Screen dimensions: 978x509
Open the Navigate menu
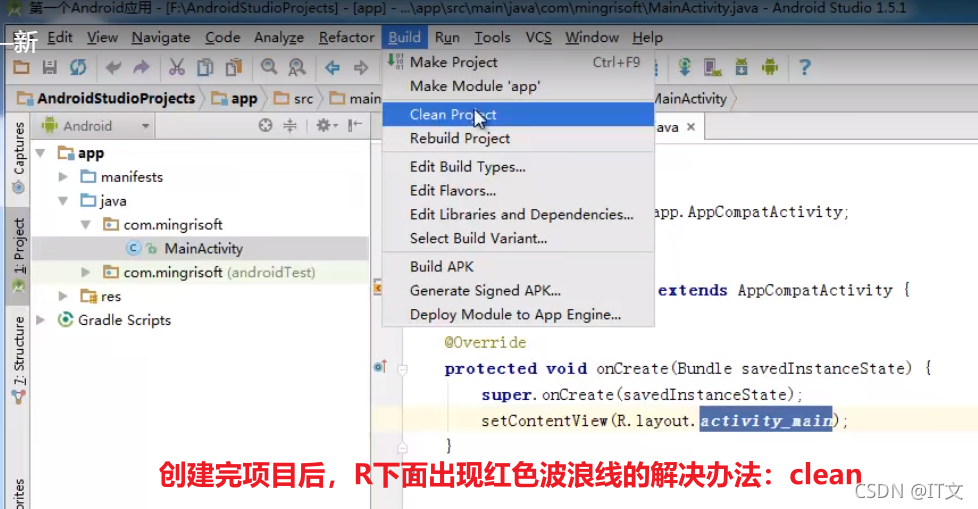(161, 37)
